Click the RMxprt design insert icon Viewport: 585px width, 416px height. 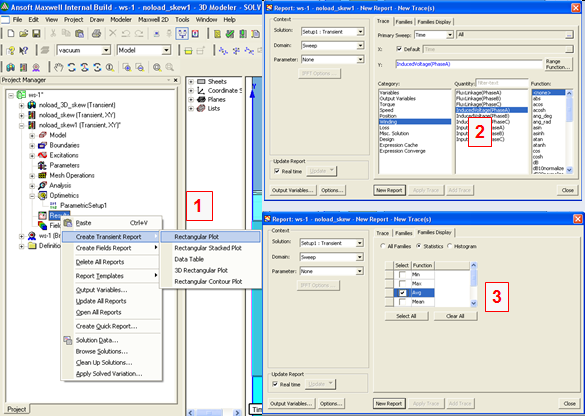click(36, 67)
